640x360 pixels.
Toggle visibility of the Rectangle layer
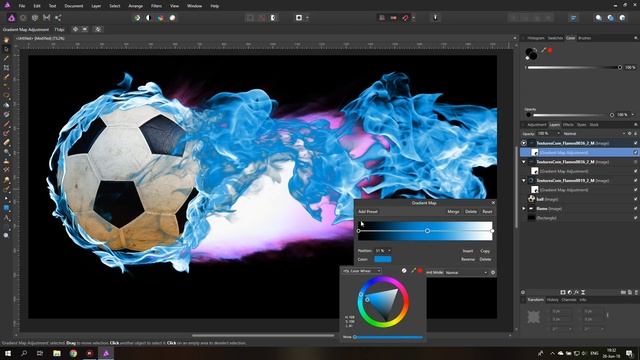tap(636, 218)
